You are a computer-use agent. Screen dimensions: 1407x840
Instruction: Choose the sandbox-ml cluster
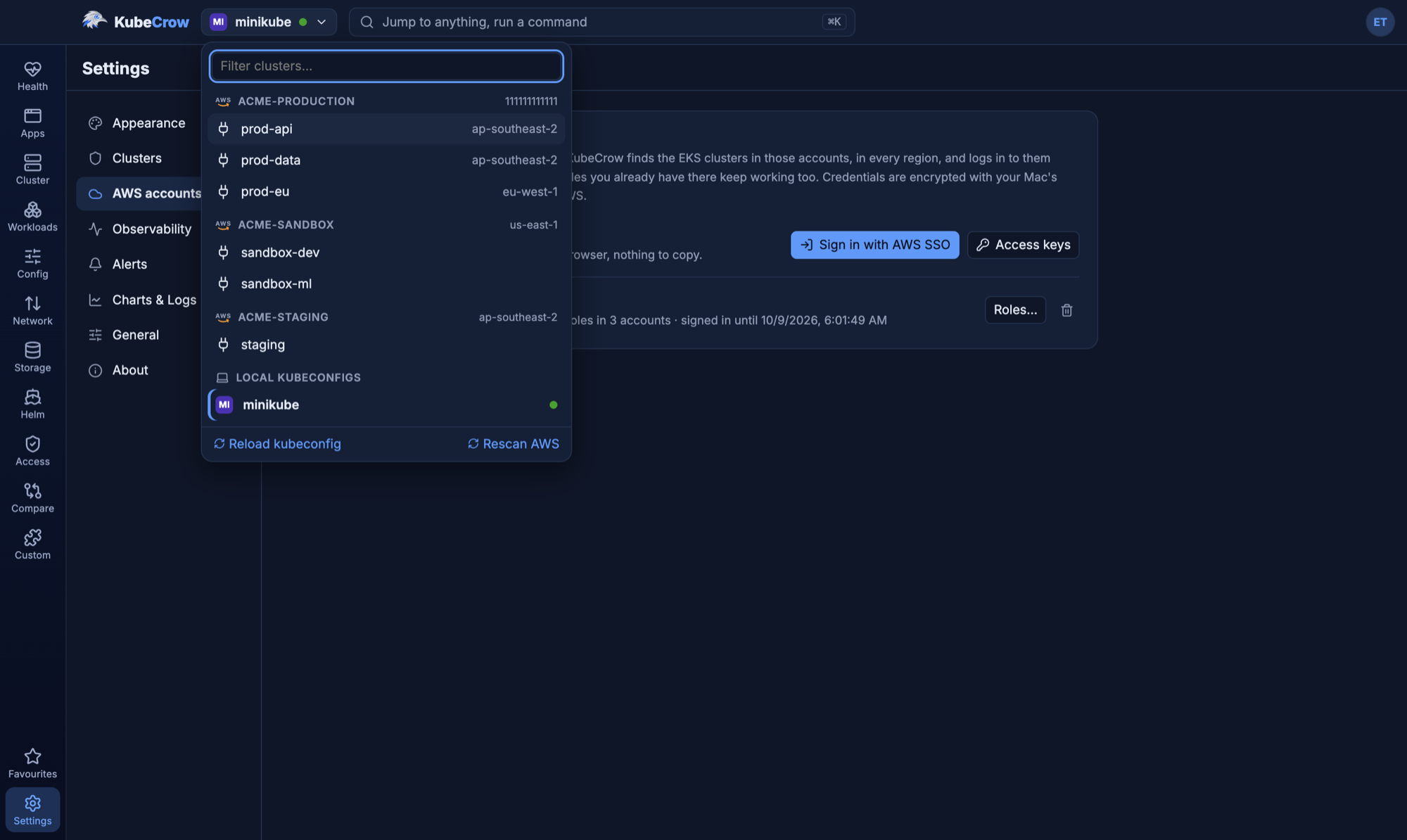(386, 284)
